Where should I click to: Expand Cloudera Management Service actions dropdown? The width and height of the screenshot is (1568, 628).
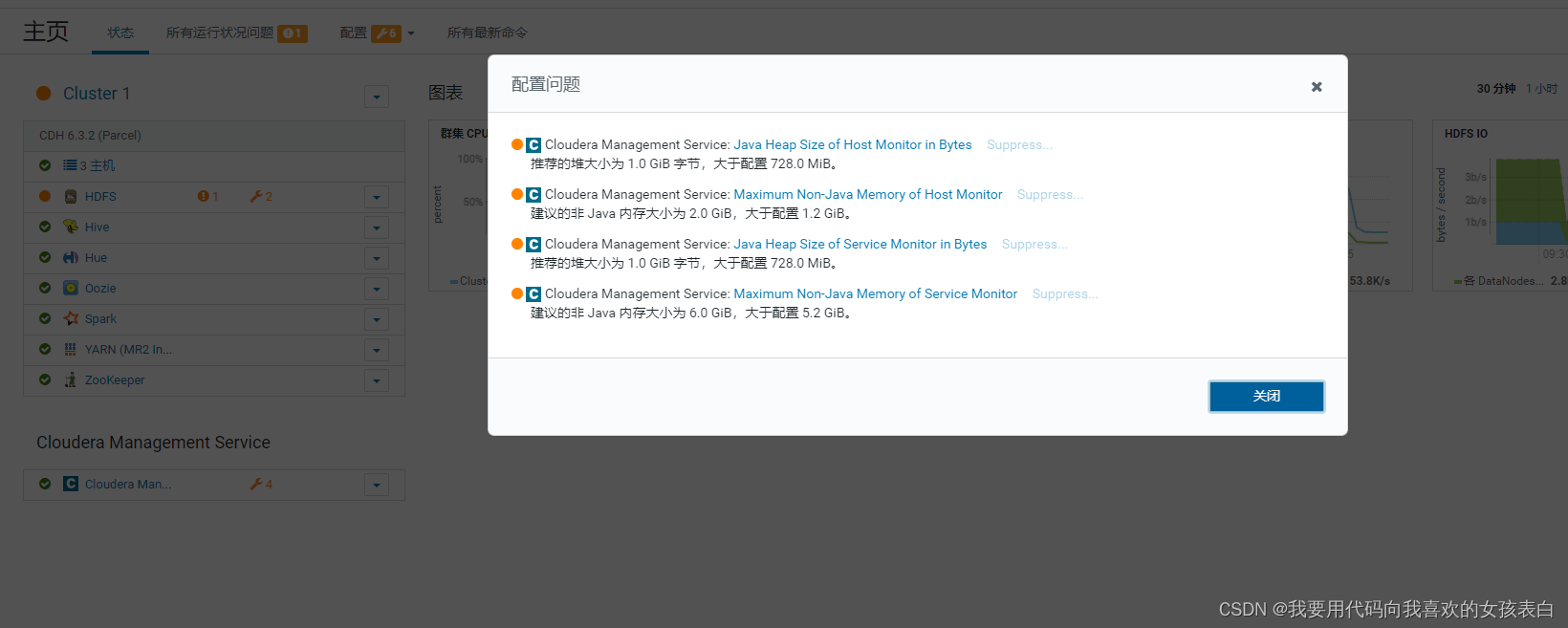[x=377, y=485]
